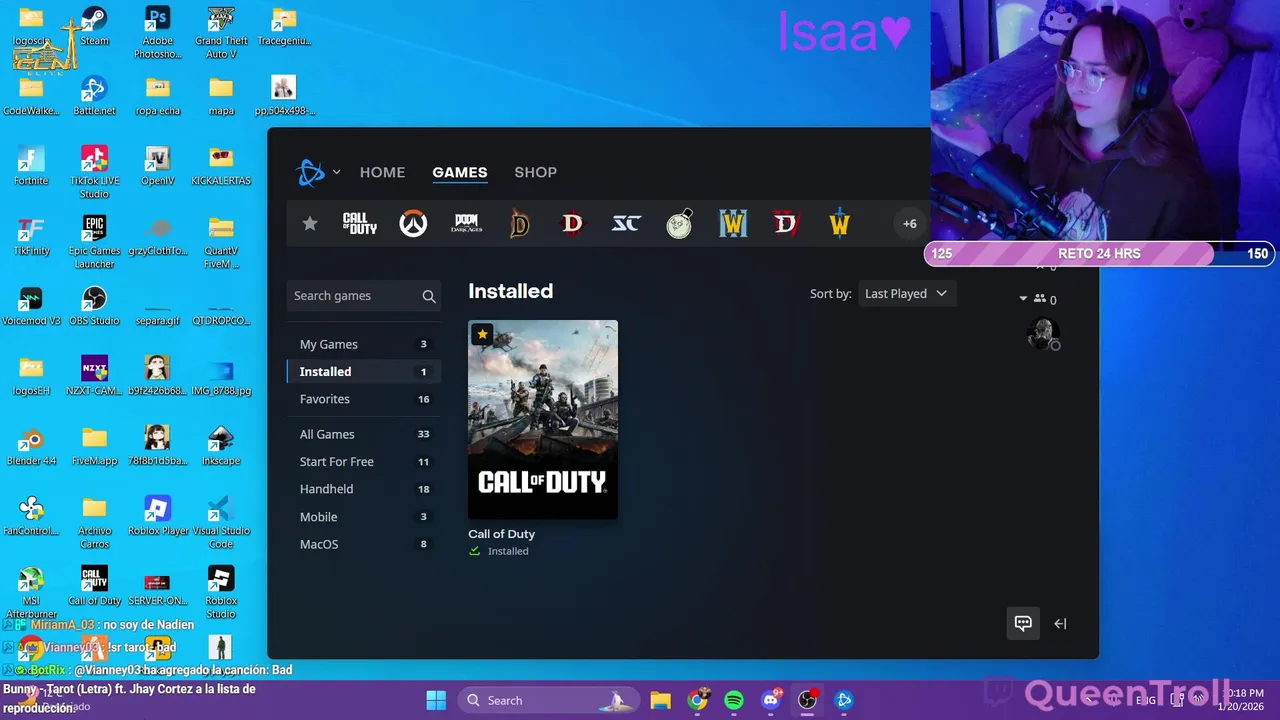Screen dimensions: 1280x720
Task: Click the Search games field
Action: tap(363, 296)
